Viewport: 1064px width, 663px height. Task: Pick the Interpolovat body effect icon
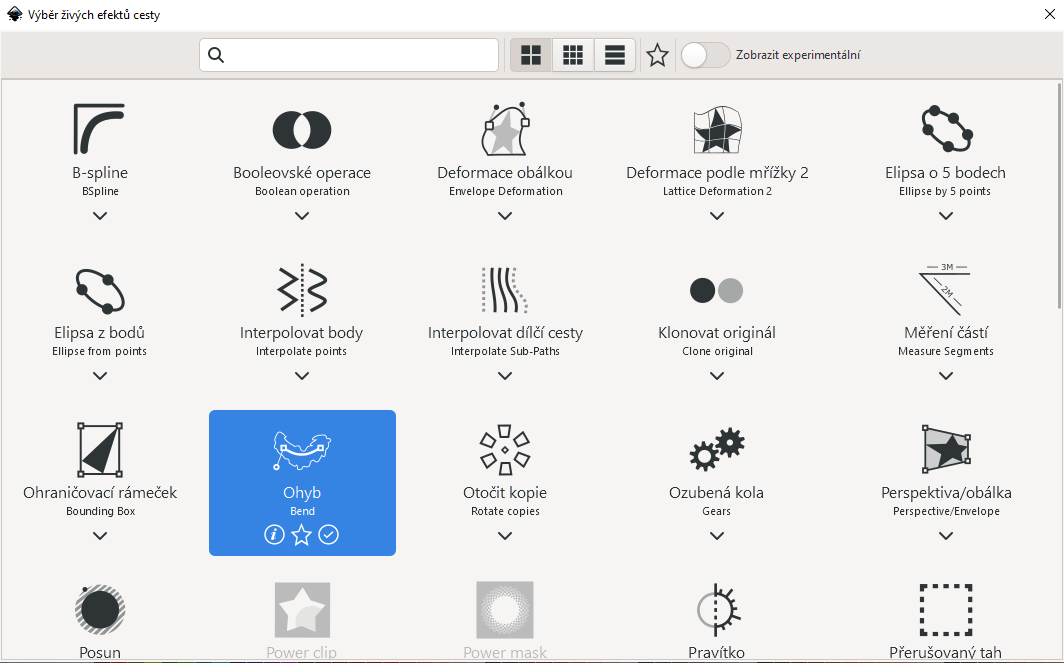[x=302, y=290]
